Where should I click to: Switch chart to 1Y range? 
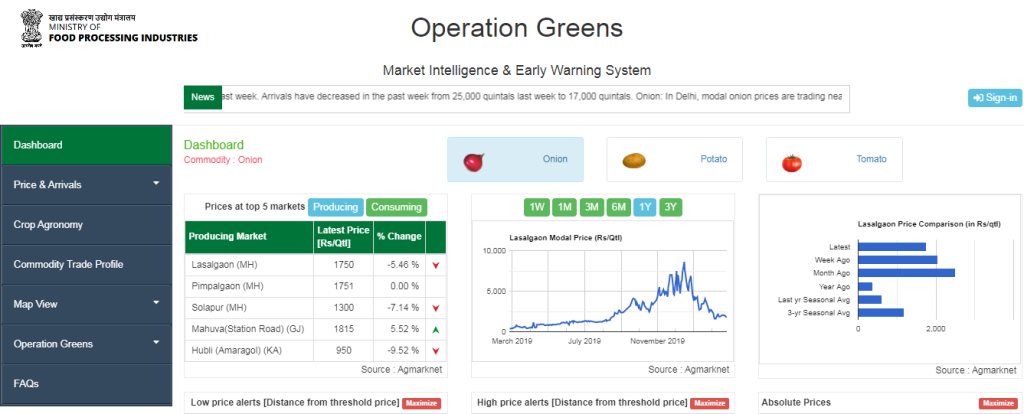[645, 208]
